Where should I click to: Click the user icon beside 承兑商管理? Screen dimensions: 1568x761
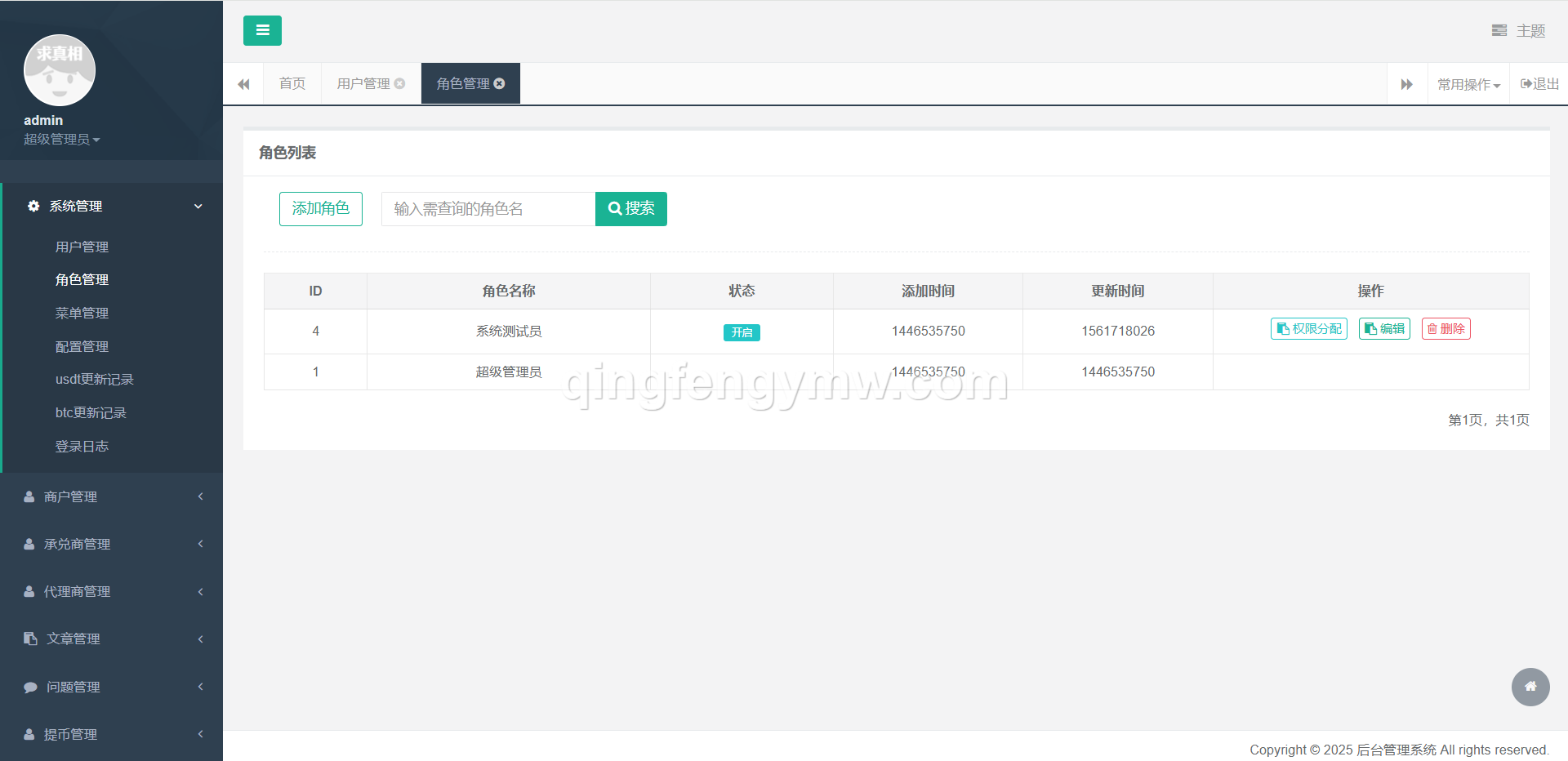29,544
